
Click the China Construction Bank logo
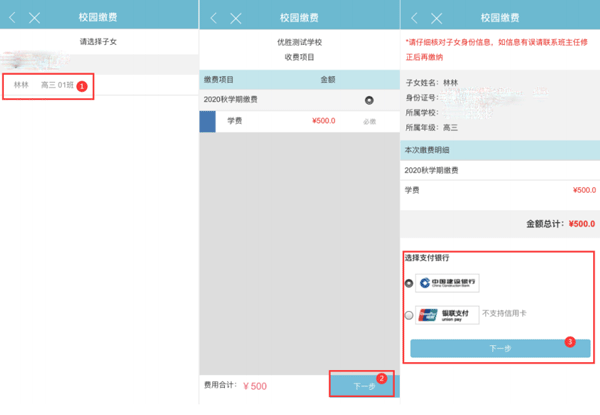click(448, 284)
